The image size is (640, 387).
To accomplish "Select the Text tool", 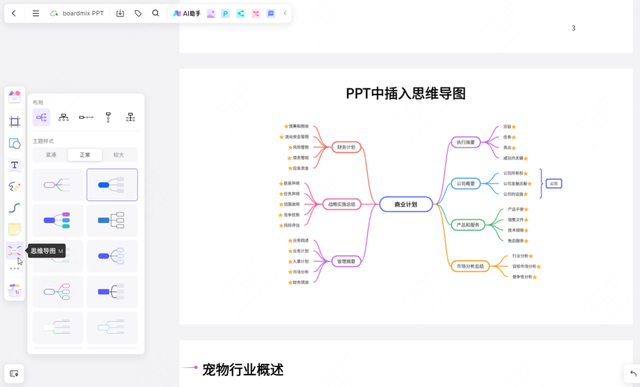I will (x=14, y=165).
